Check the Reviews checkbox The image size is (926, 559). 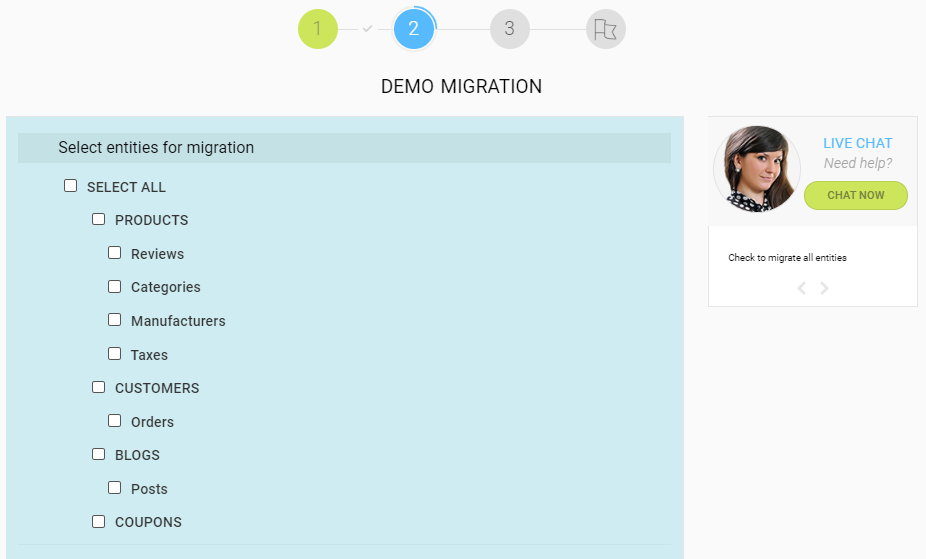pyautogui.click(x=115, y=253)
